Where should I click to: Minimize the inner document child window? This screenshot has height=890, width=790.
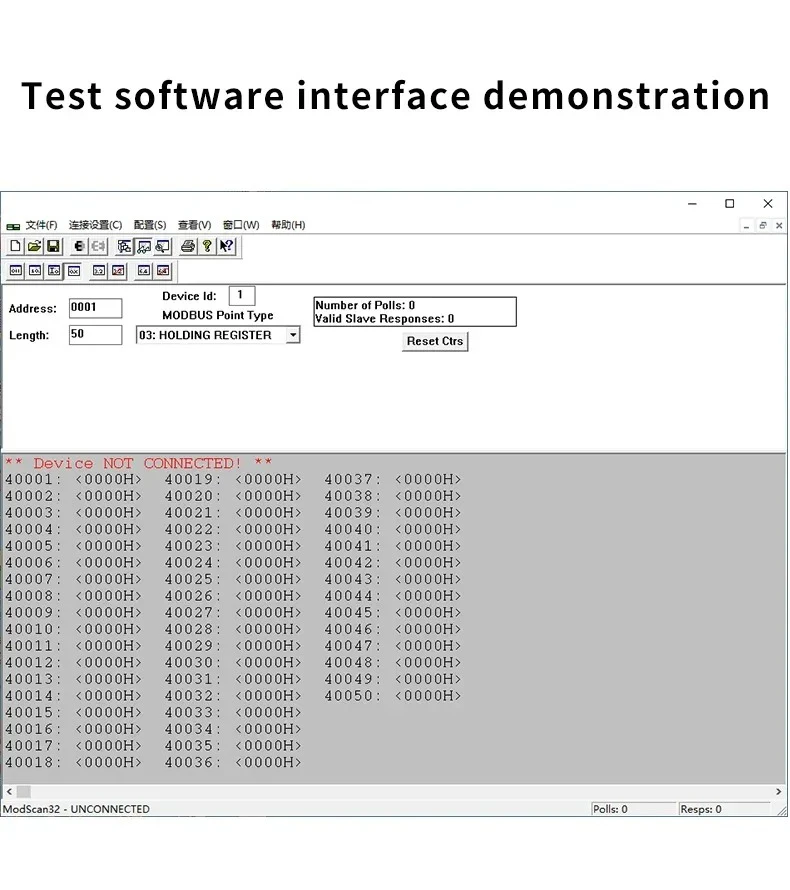click(x=746, y=226)
